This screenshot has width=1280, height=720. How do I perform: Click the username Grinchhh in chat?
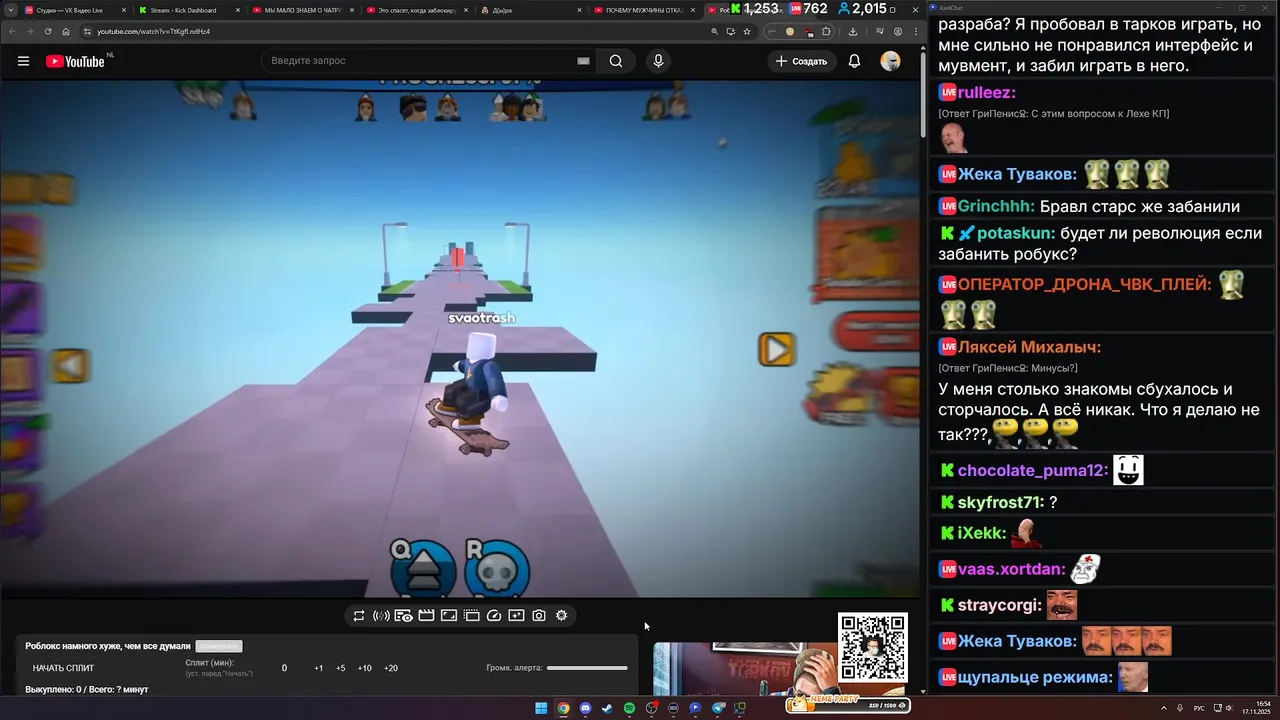996,206
